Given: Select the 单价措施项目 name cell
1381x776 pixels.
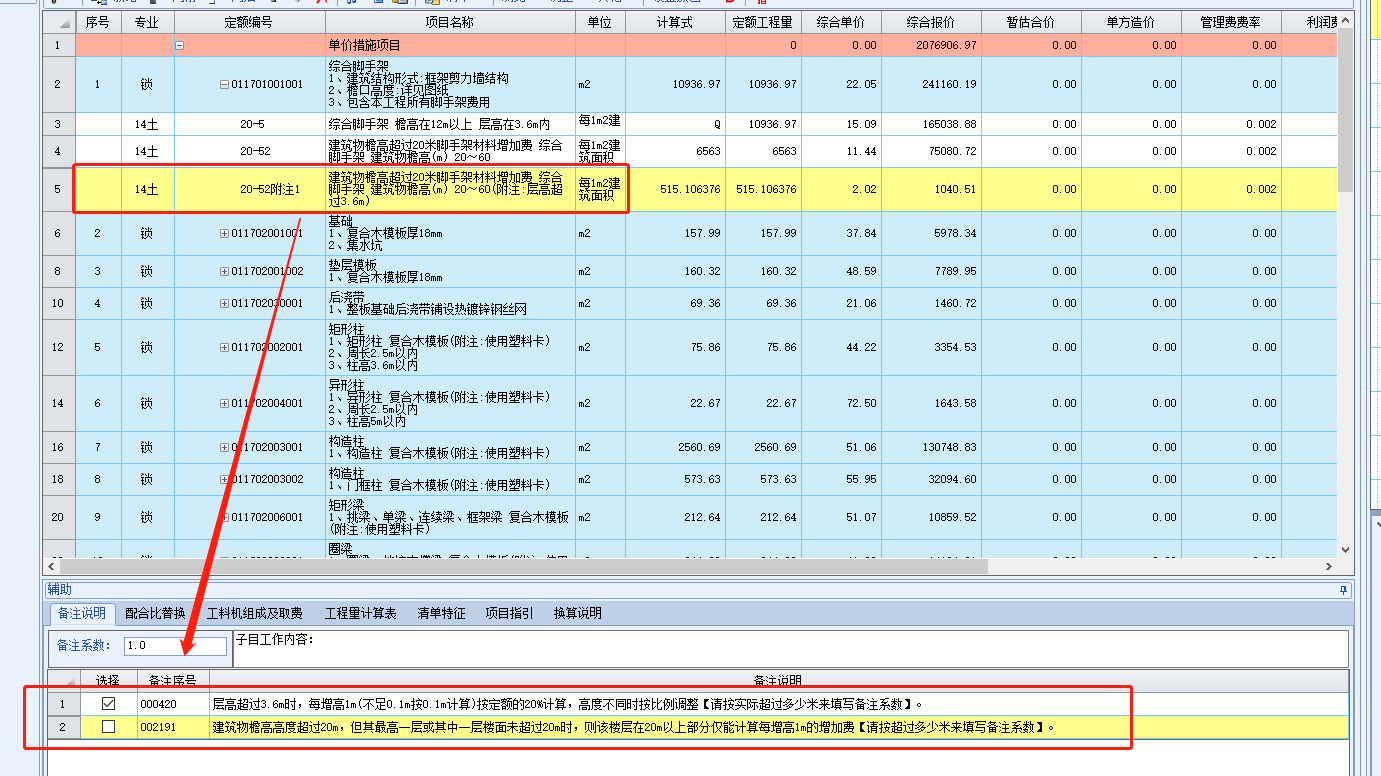Looking at the screenshot, I should tap(450, 45).
